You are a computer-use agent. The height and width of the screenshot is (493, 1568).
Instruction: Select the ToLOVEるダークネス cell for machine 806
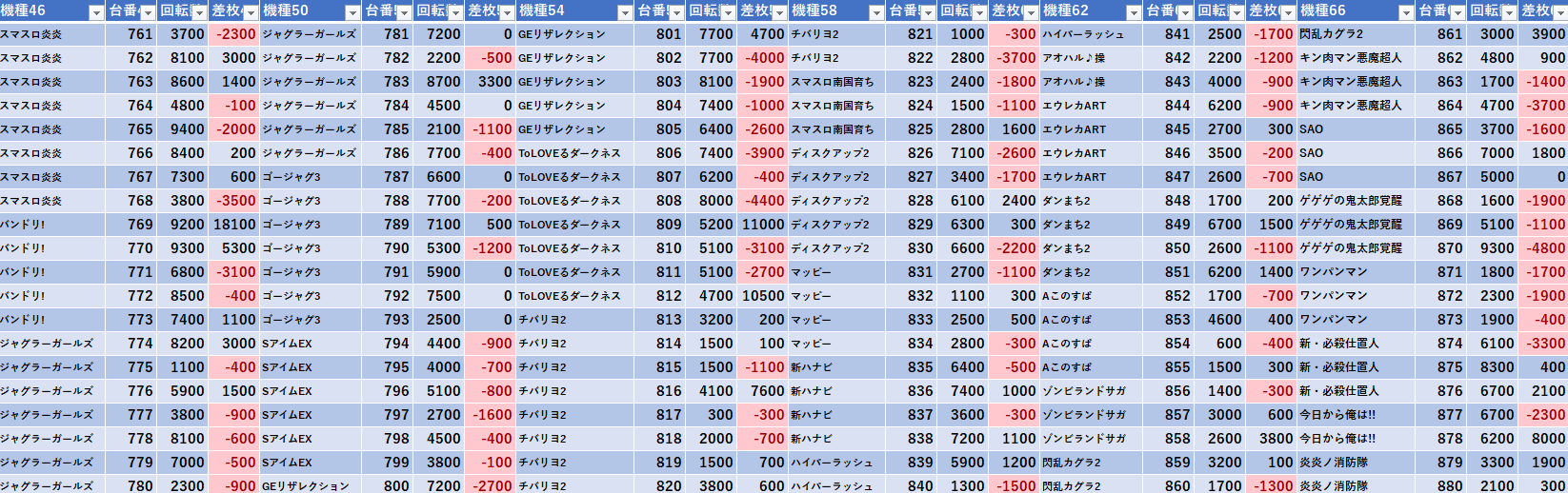[574, 153]
